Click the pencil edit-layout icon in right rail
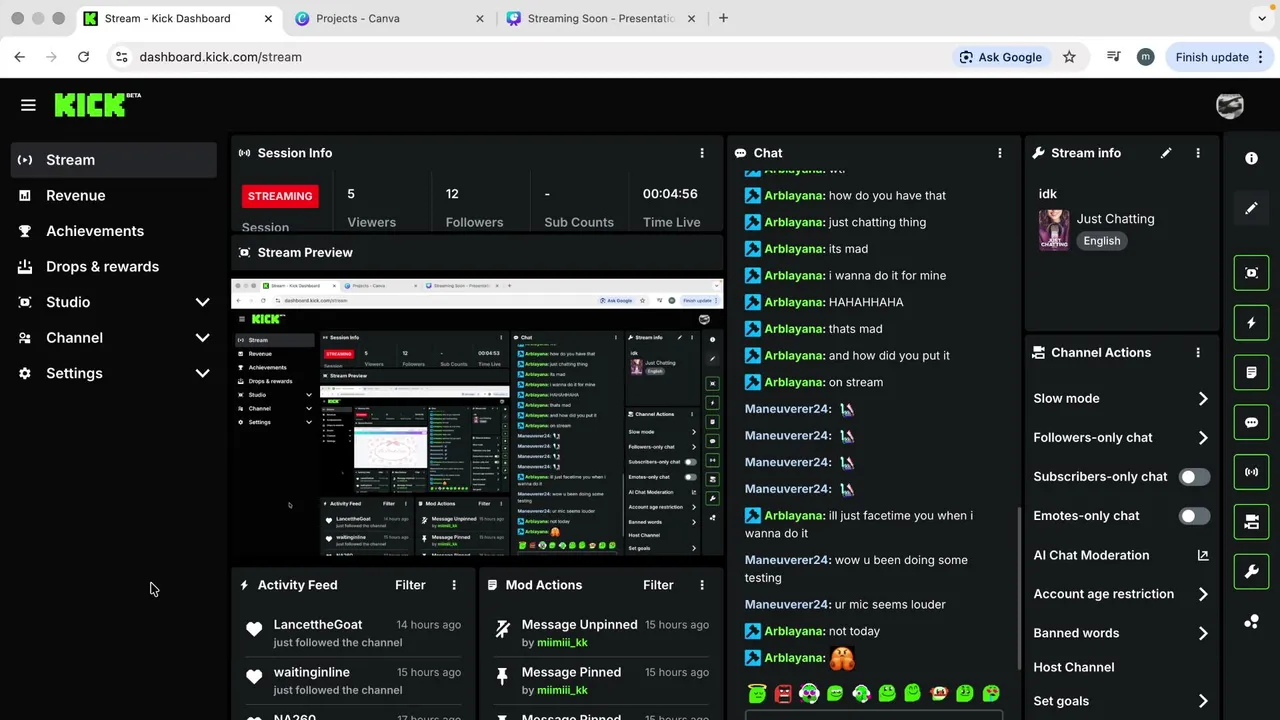This screenshot has height=720, width=1280. (1251, 208)
